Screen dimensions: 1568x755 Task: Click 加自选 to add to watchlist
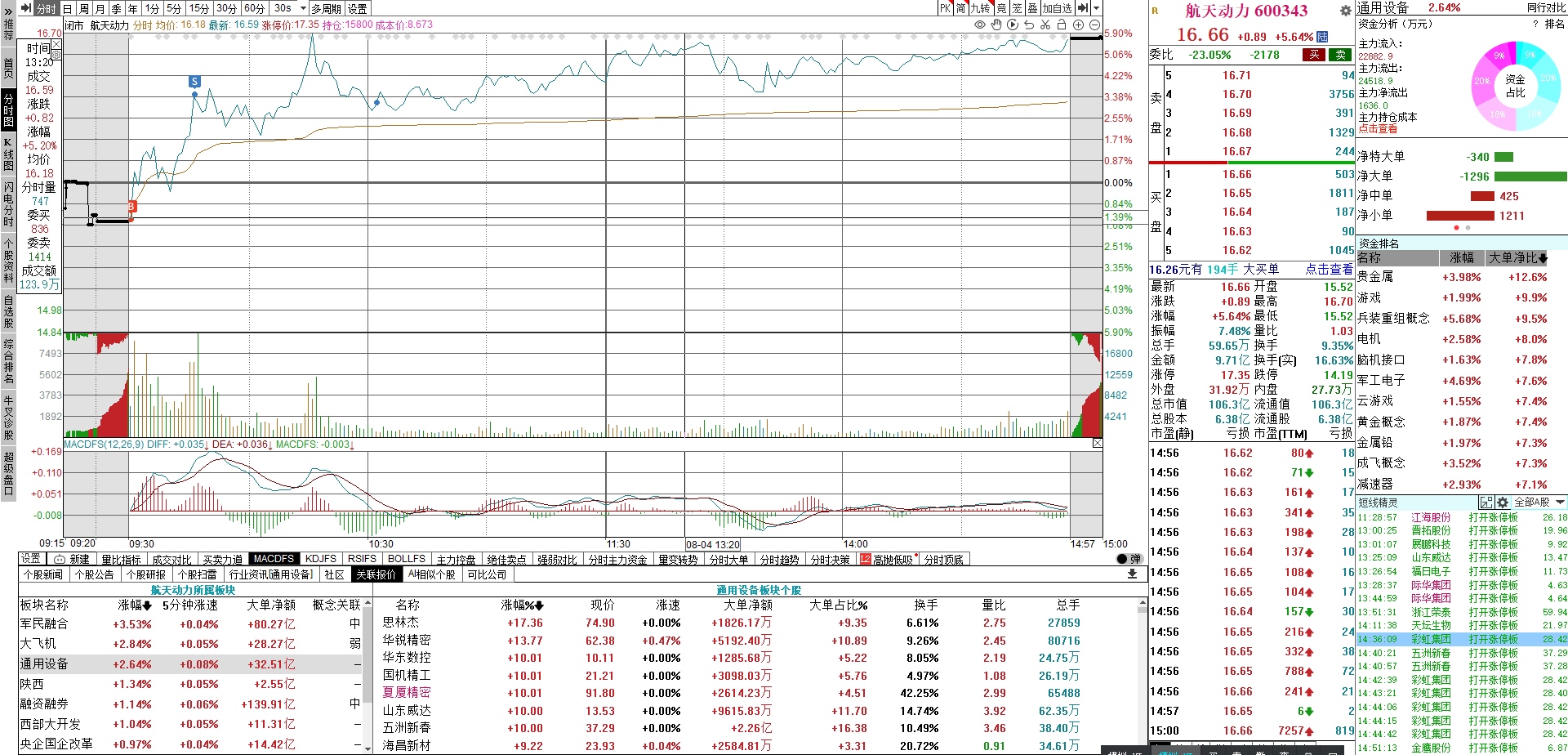coord(1057,8)
